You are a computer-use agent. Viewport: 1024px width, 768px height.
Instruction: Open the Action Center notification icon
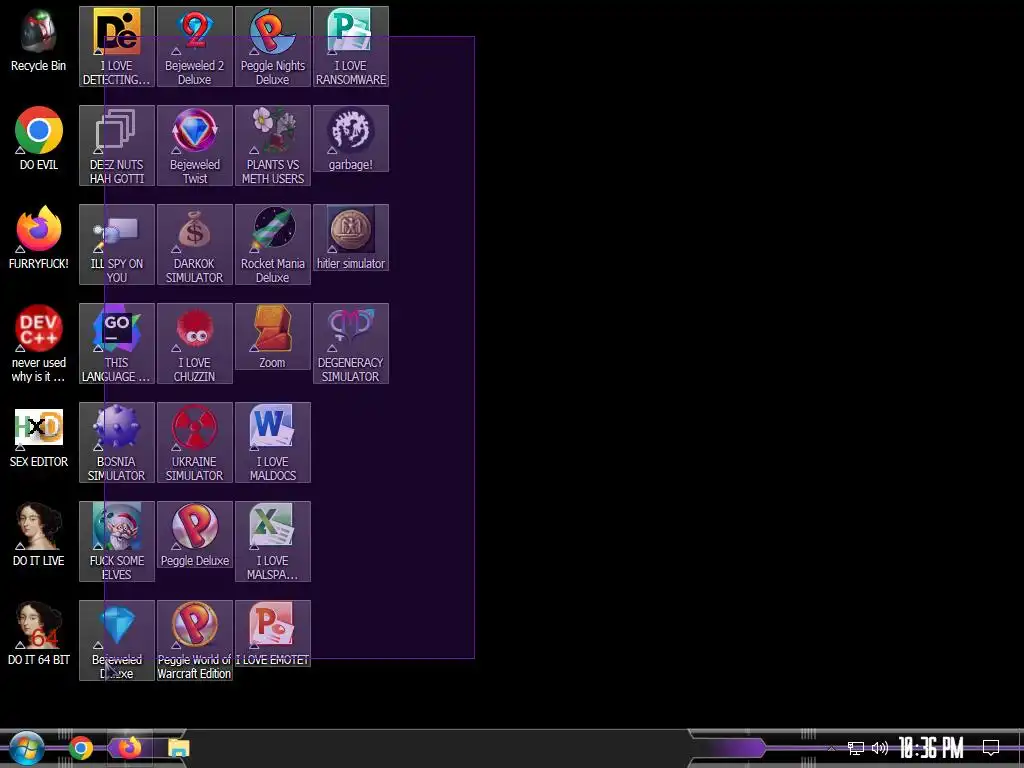pos(991,748)
